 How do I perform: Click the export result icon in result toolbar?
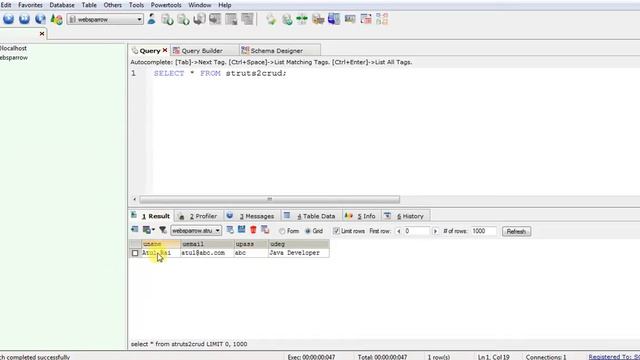point(135,229)
